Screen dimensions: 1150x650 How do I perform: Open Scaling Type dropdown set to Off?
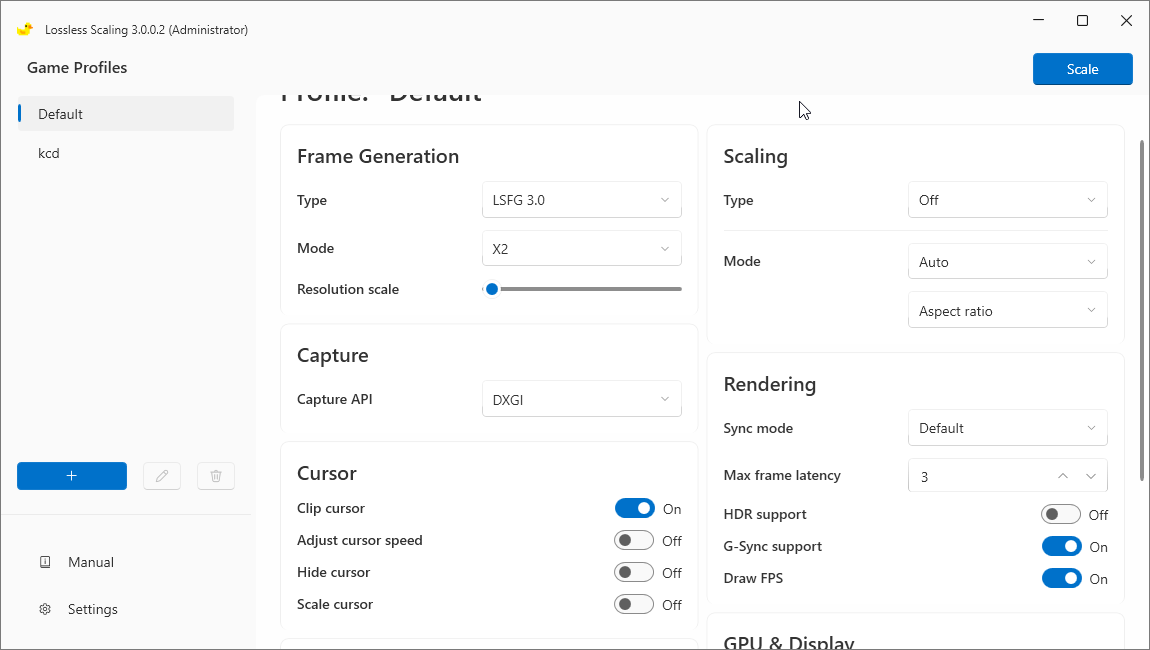1008,200
